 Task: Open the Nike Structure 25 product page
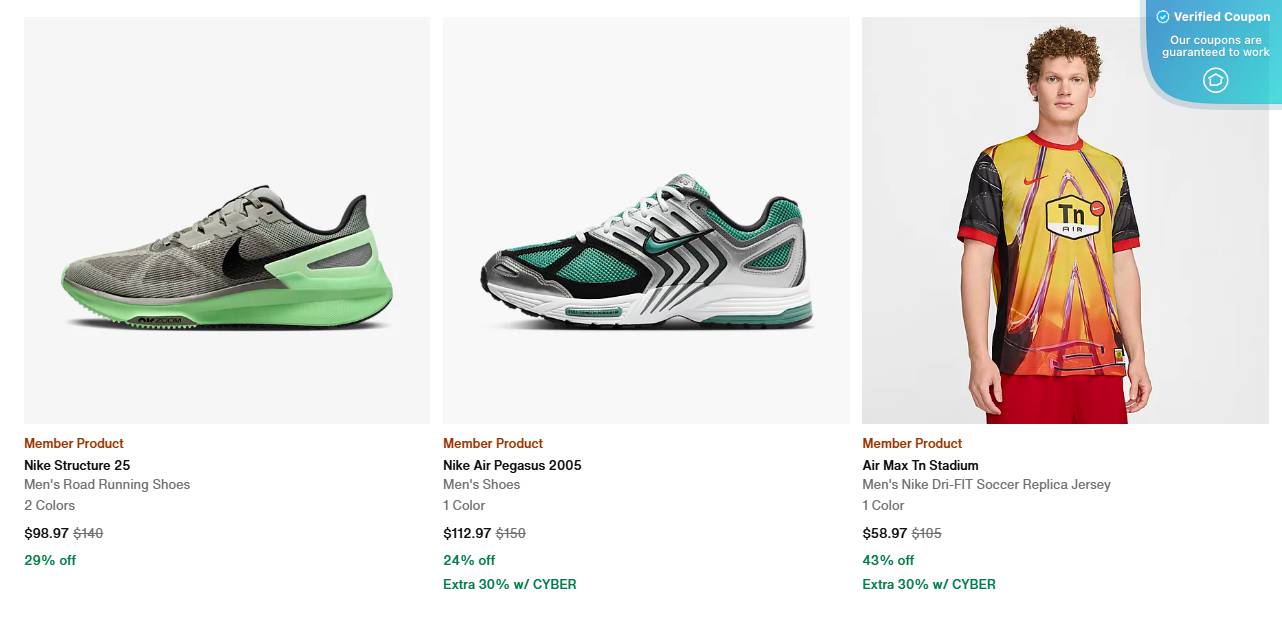[x=77, y=465]
